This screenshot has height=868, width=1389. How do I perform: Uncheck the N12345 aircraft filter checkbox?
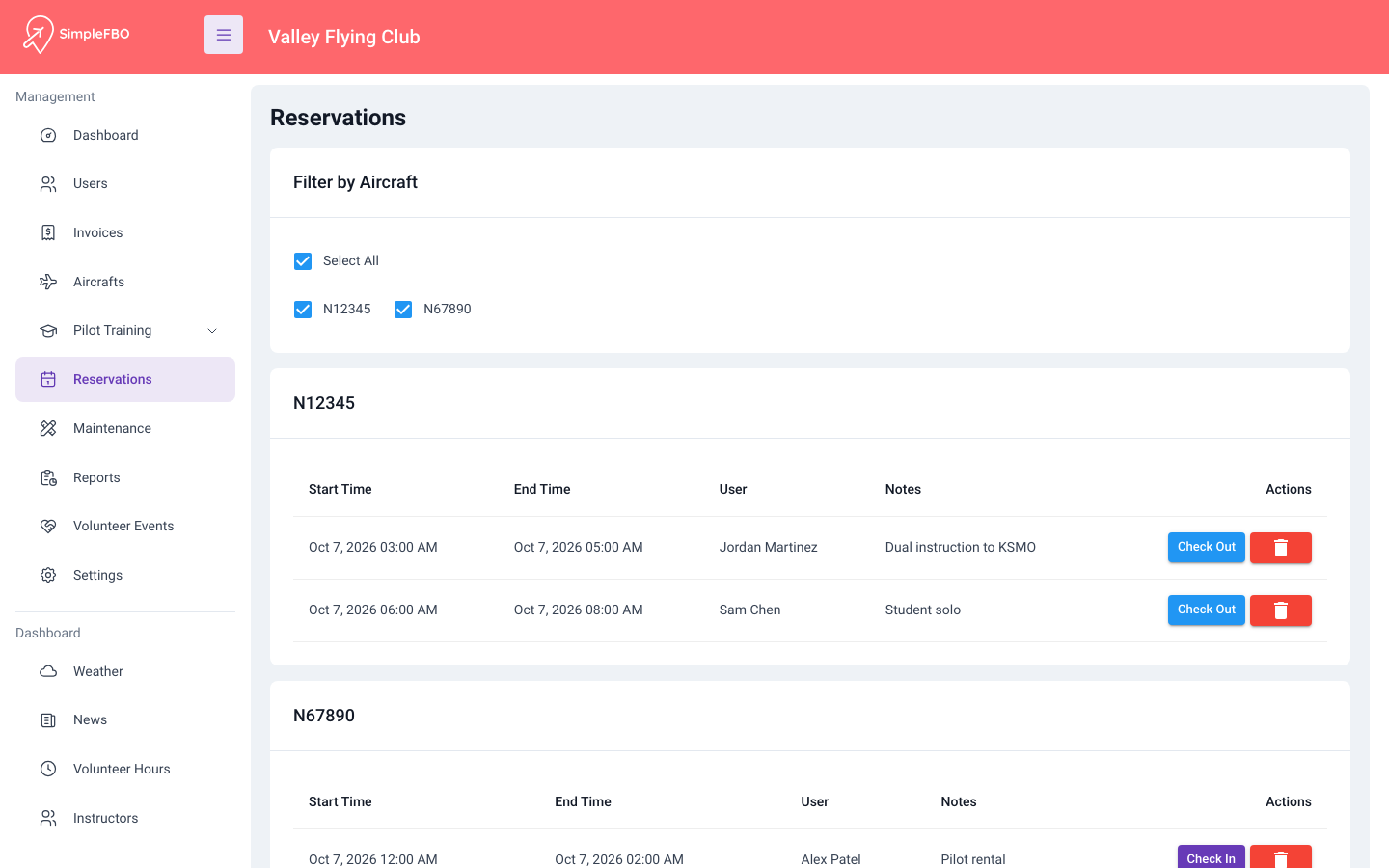pyautogui.click(x=303, y=310)
